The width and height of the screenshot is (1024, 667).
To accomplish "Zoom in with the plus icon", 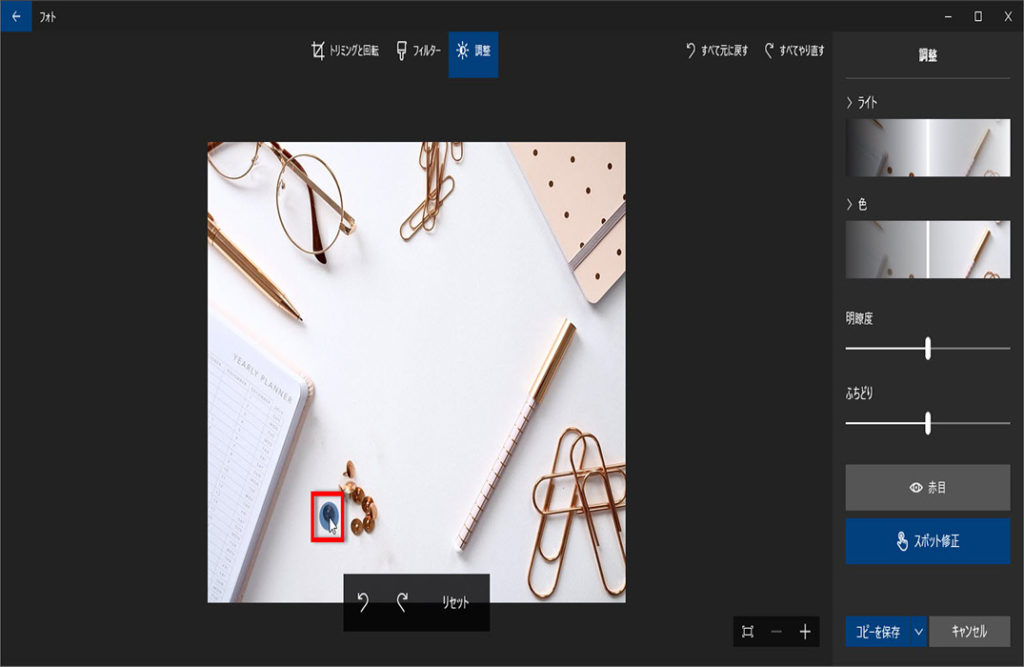I will (805, 632).
